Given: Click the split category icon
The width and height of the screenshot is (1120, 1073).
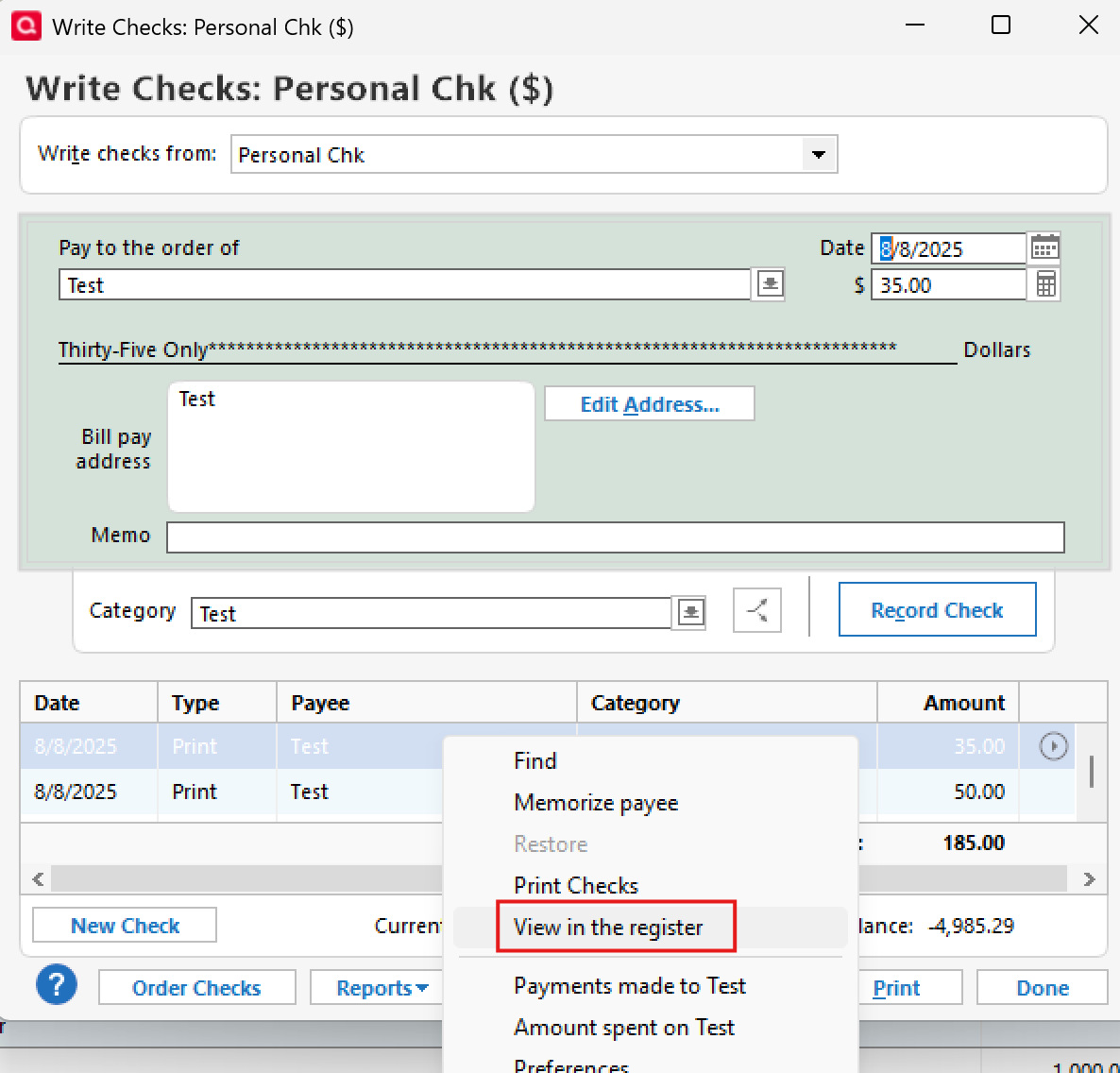Looking at the screenshot, I should pyautogui.click(x=757, y=611).
